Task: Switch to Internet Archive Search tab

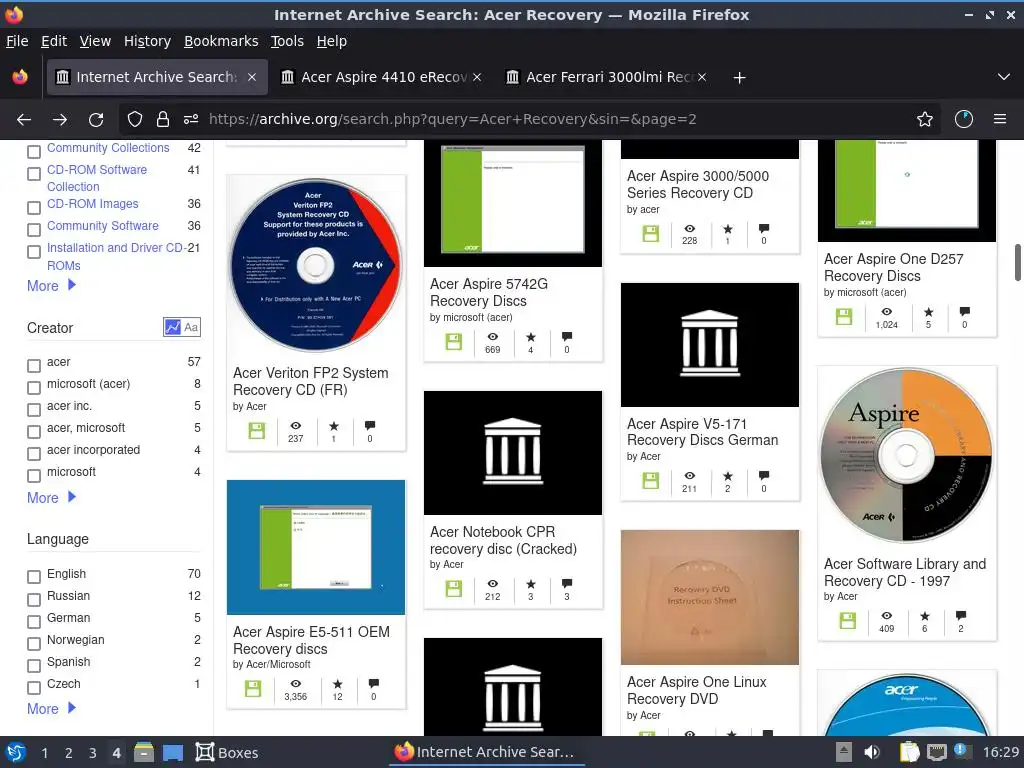Action: [x=157, y=77]
